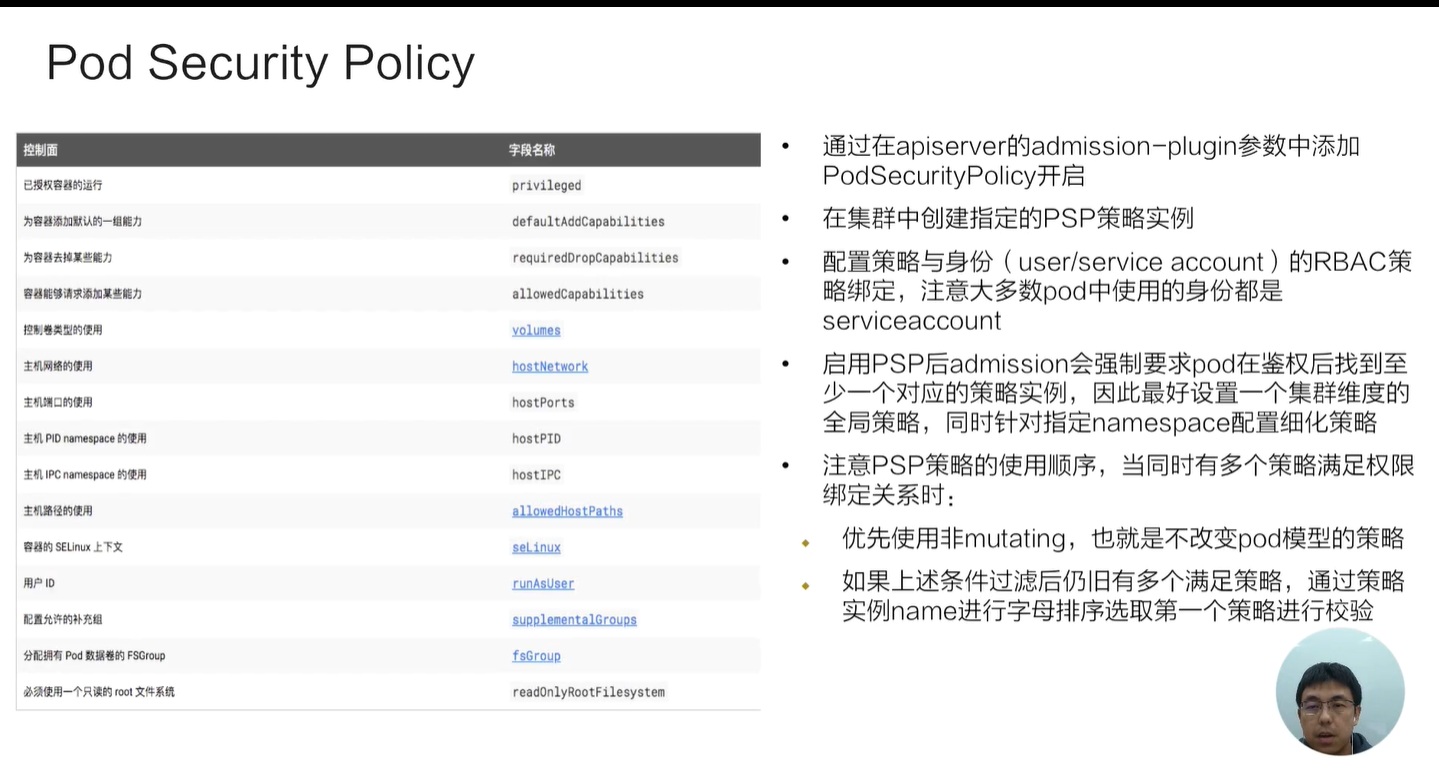Select the Pod Security Policy slide title
The height and width of the screenshot is (758, 1439).
tap(260, 63)
